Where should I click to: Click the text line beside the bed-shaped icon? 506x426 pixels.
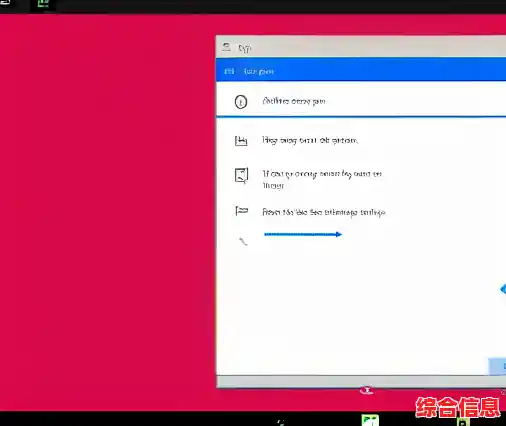(310, 140)
